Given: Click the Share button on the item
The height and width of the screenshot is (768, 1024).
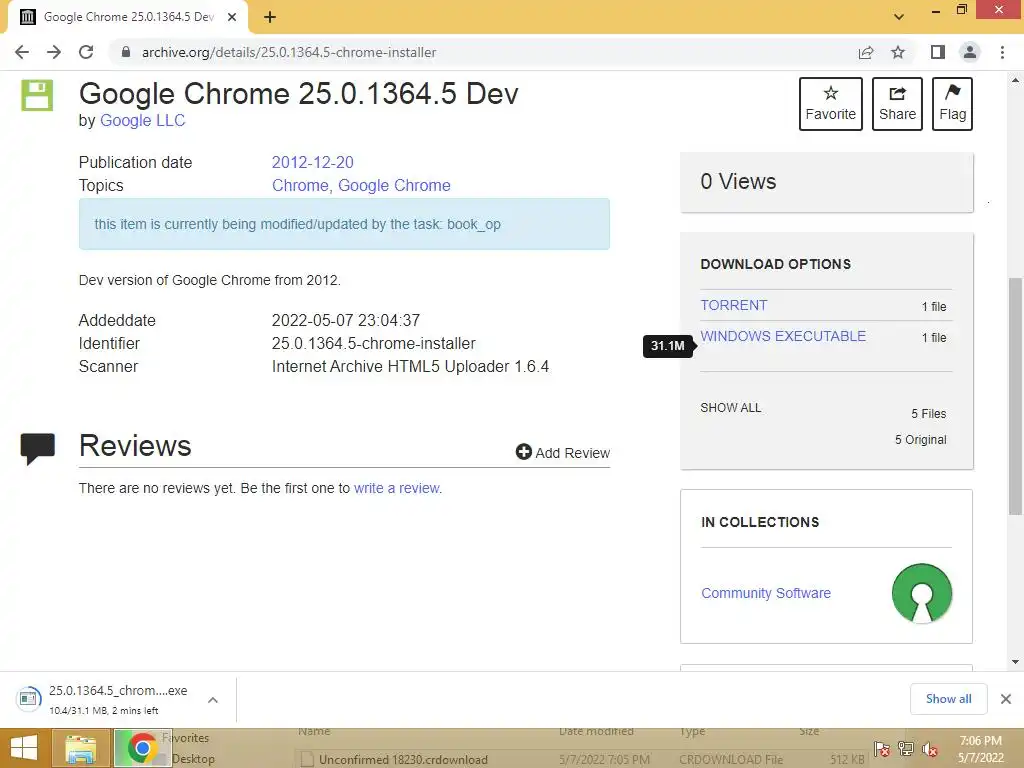Looking at the screenshot, I should pos(897,104).
